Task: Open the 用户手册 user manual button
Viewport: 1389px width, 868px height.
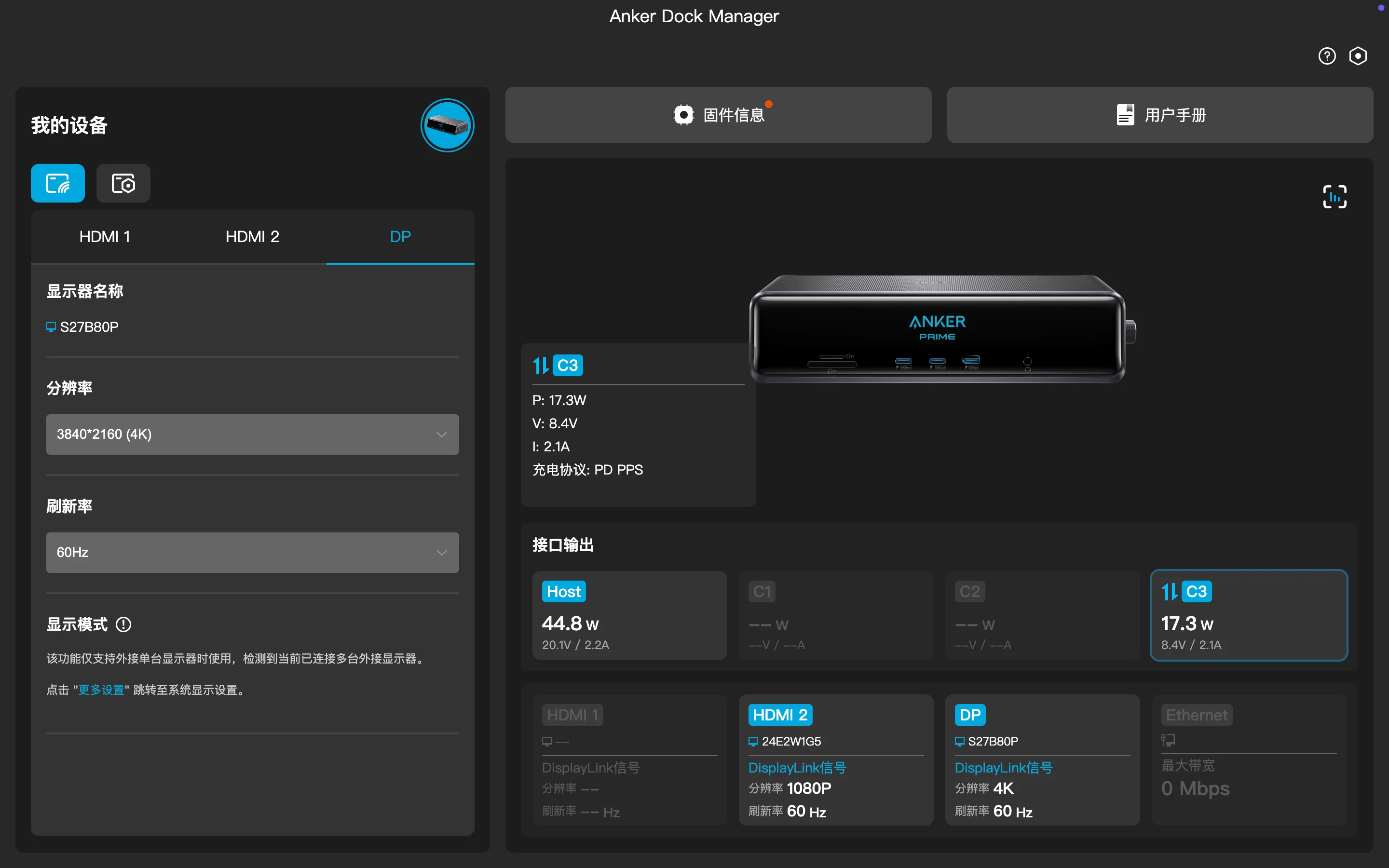Action: 1159,115
